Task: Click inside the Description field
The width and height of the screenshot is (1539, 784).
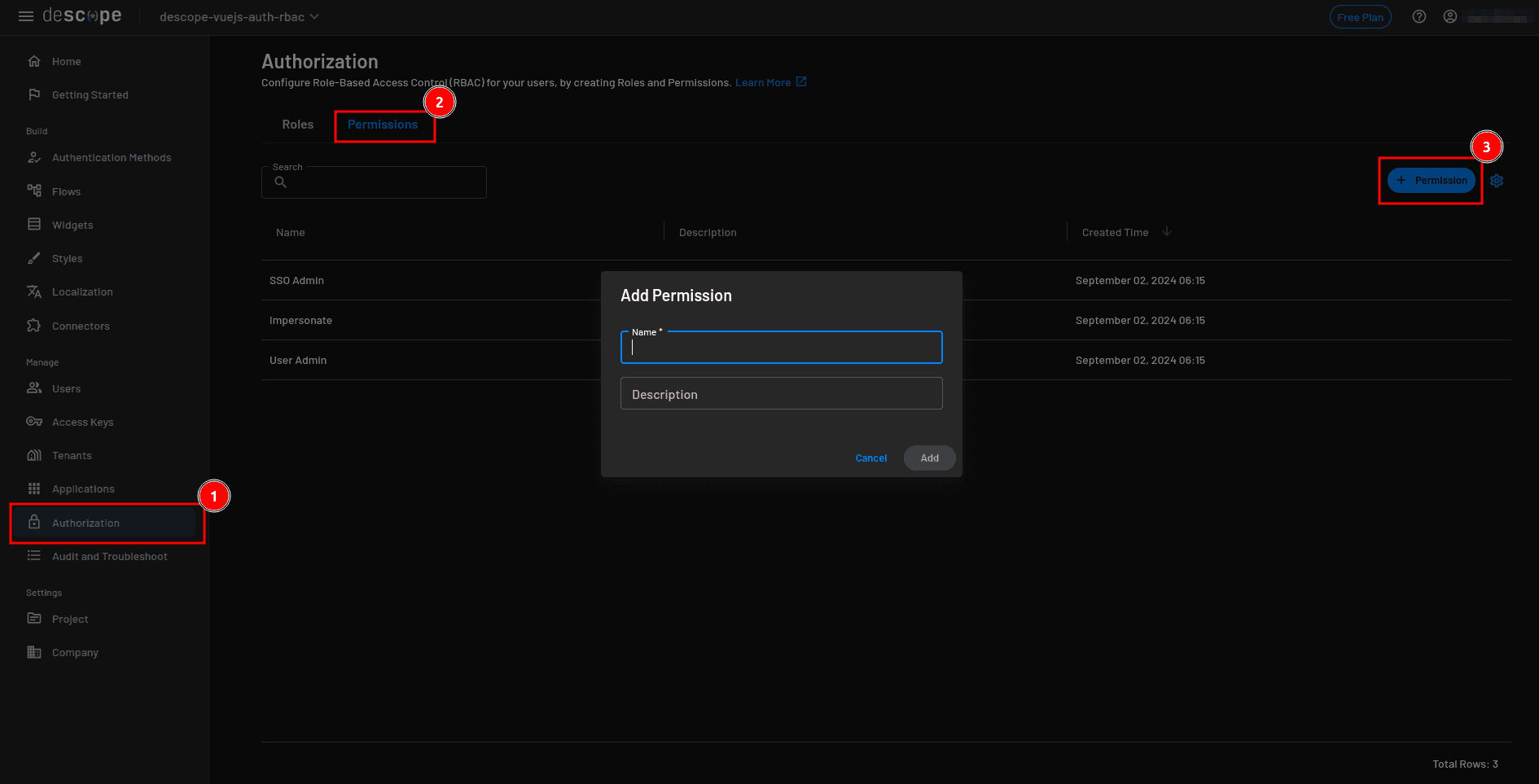Action: [781, 393]
